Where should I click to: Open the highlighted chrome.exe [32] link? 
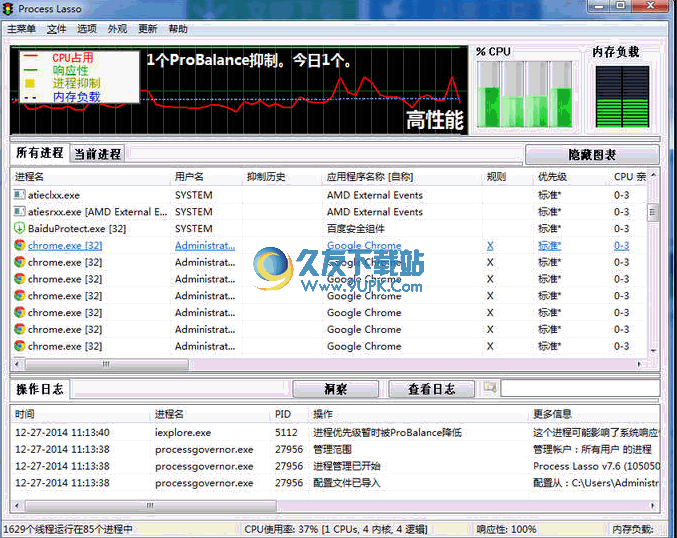click(65, 246)
